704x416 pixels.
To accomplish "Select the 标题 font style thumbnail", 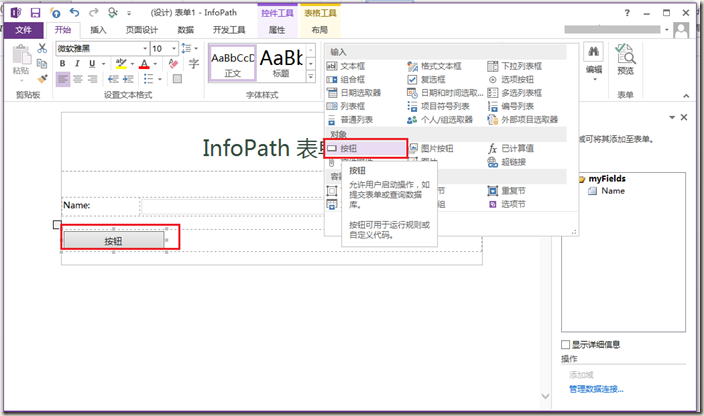I will pos(282,63).
